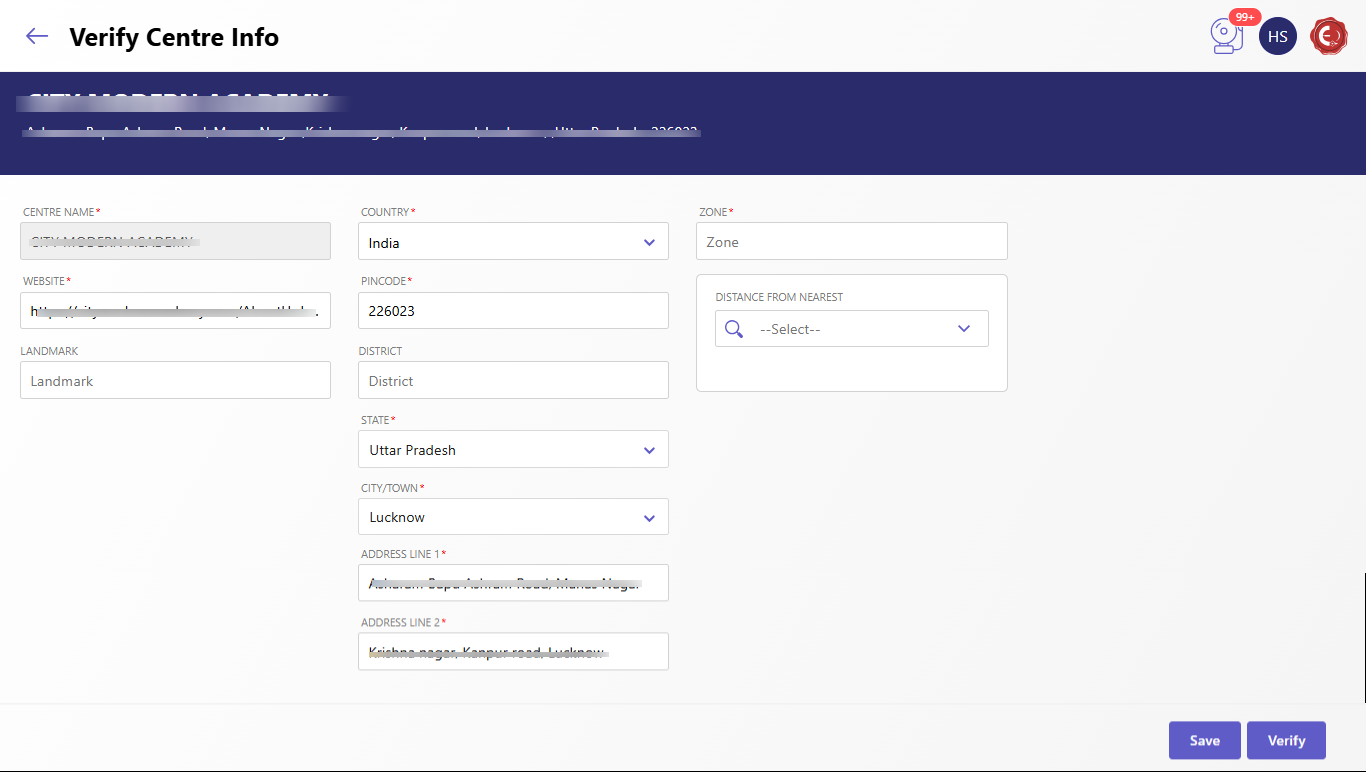Image resolution: width=1366 pixels, height=772 pixels.
Task: Click the disabled Centre Name field
Action: tap(175, 241)
